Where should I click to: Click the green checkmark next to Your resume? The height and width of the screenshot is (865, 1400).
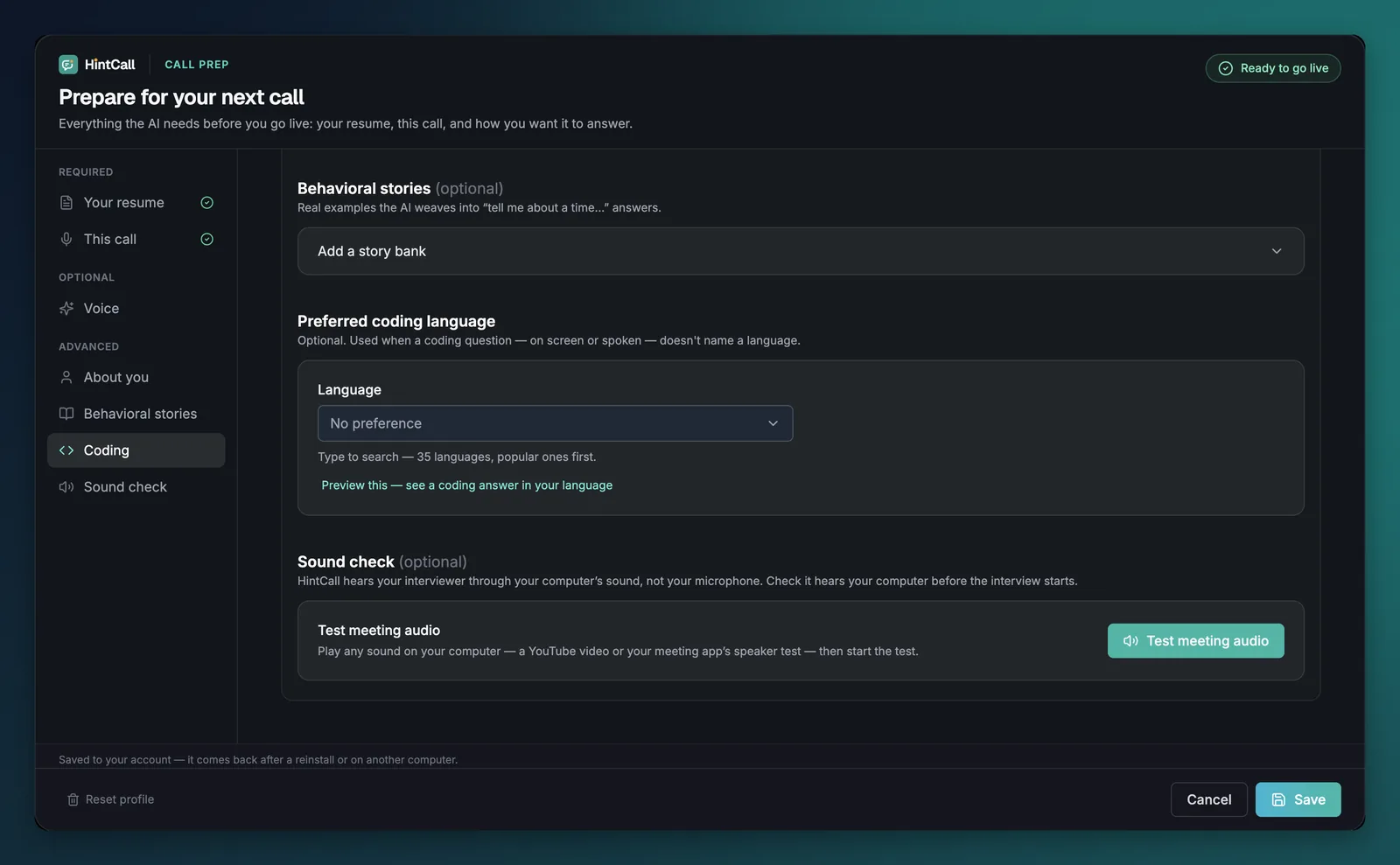[207, 203]
